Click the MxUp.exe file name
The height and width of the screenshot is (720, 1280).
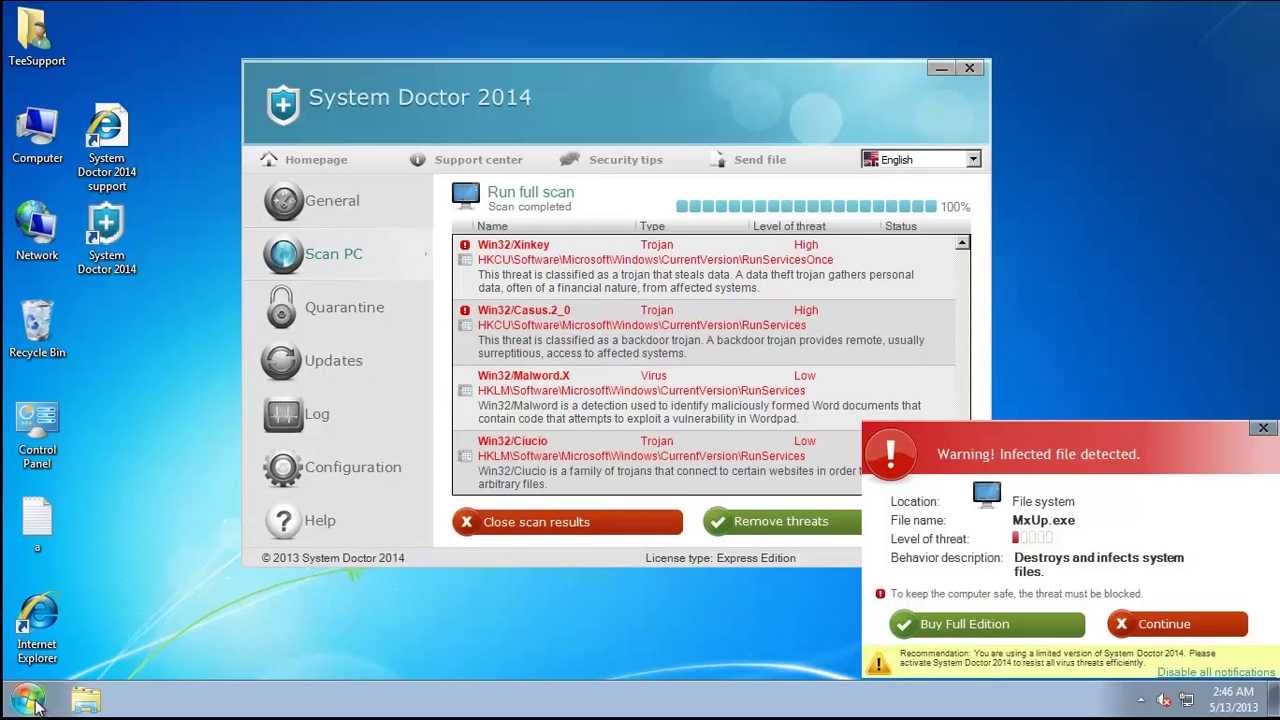(x=1043, y=520)
